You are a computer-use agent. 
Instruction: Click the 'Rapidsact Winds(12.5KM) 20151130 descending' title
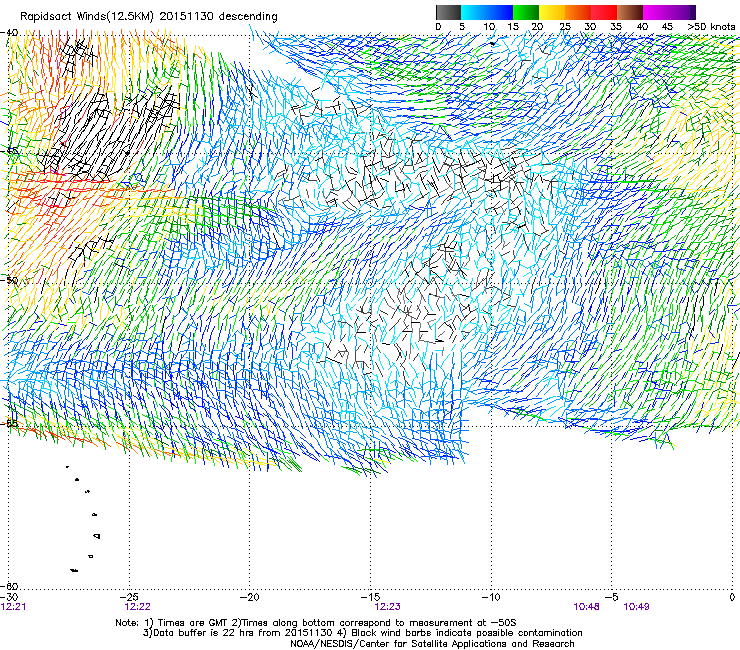click(149, 17)
